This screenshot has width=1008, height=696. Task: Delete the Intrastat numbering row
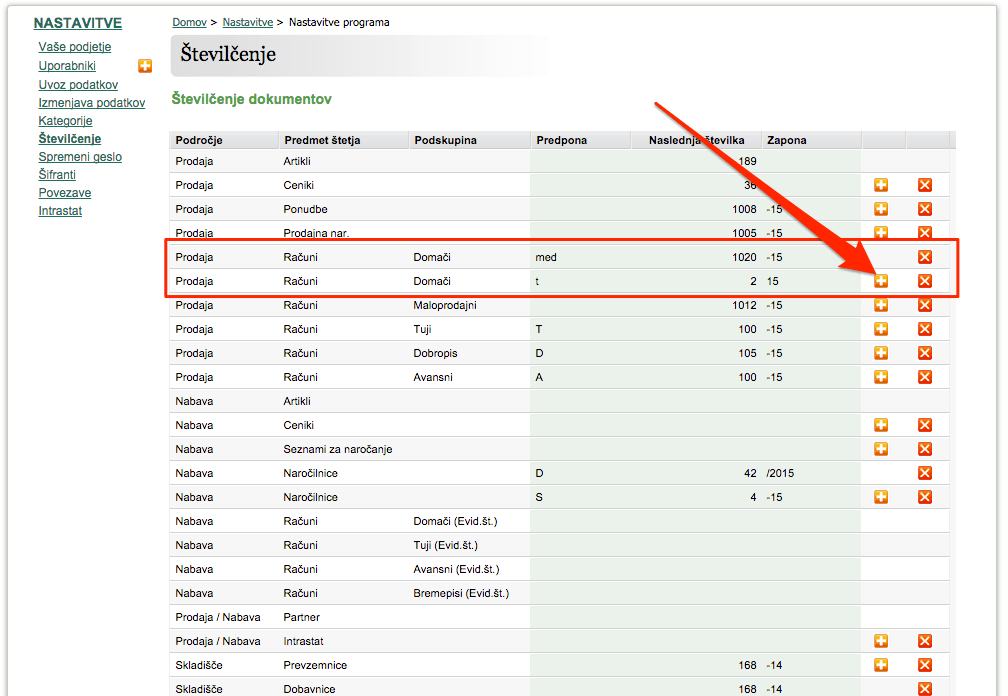click(x=924, y=641)
